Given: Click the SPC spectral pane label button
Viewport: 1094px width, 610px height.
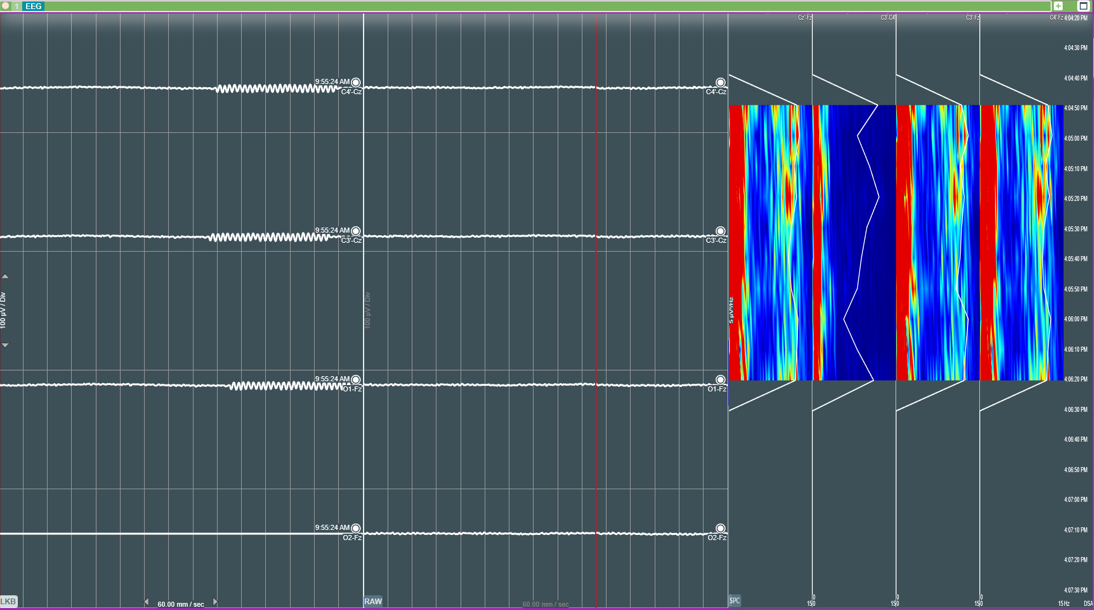Looking at the screenshot, I should click(734, 600).
